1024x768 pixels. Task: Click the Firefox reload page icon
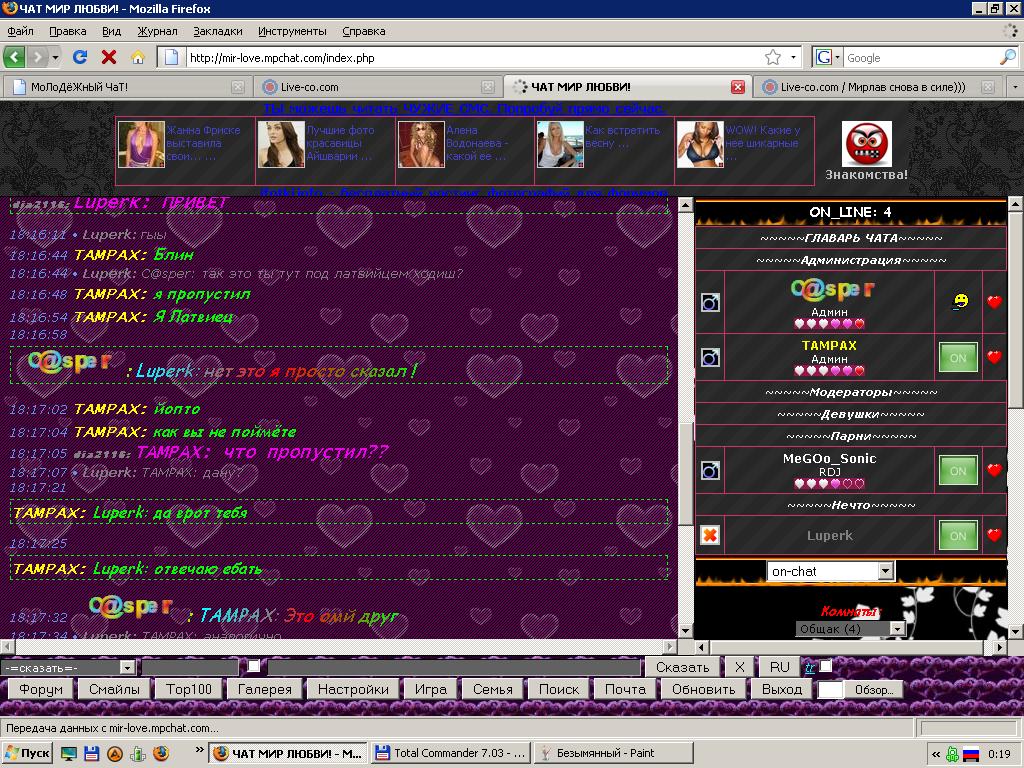[80, 57]
